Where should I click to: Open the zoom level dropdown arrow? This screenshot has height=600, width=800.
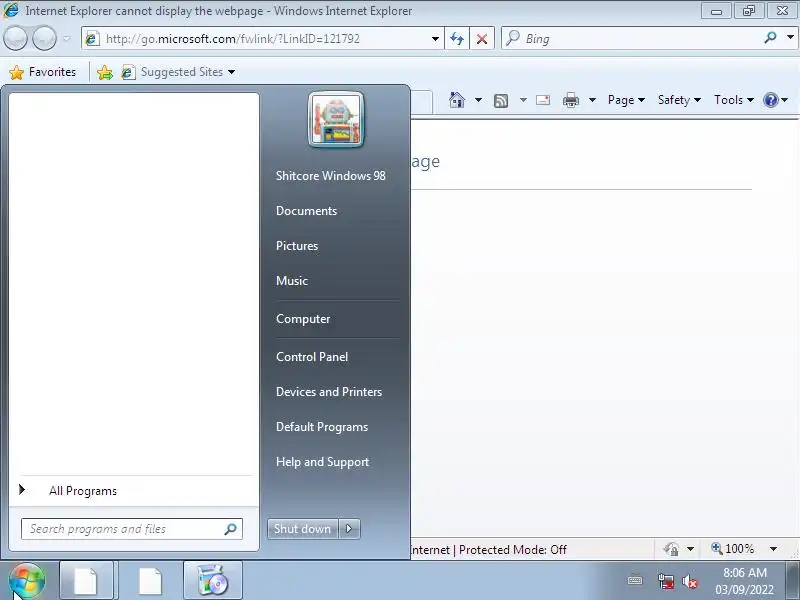pos(773,549)
